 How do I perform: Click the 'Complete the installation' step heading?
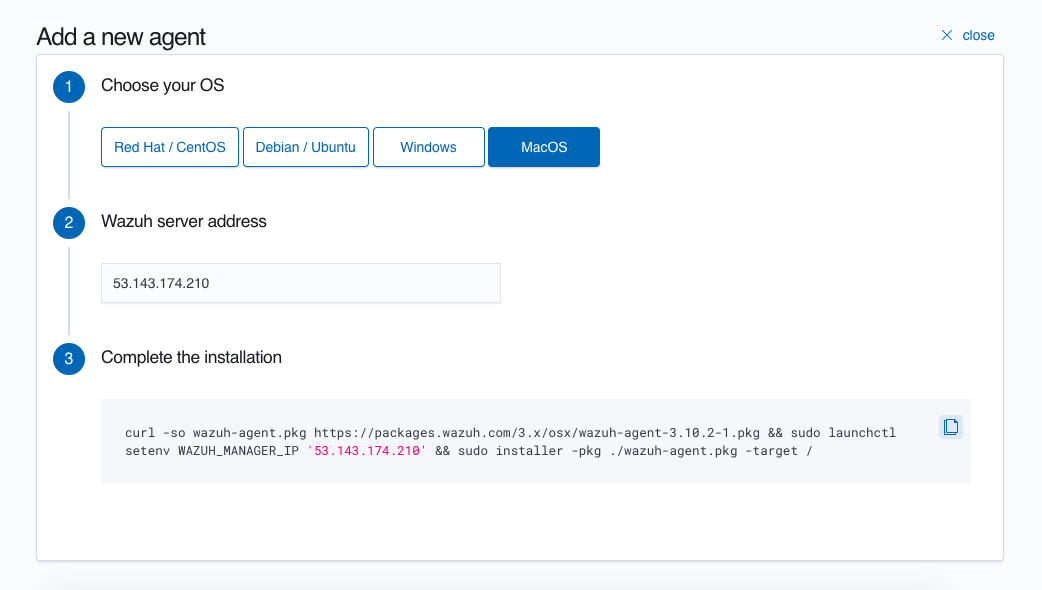click(191, 357)
